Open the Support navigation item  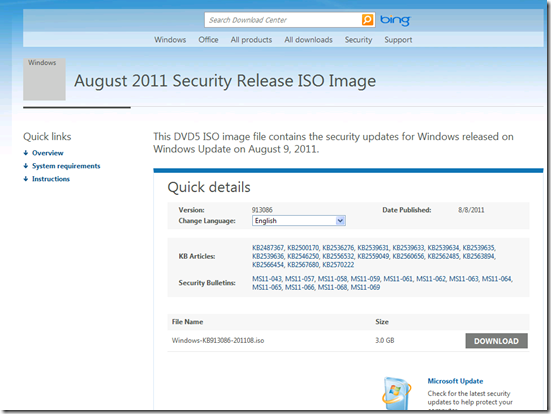point(398,40)
